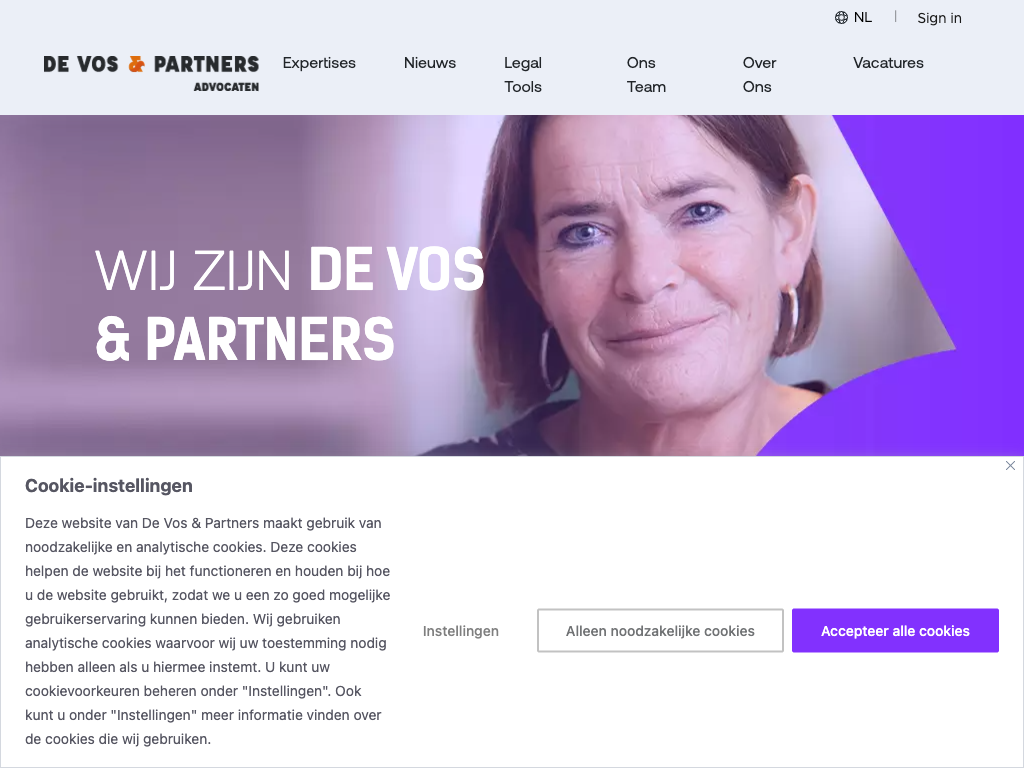Screen dimensions: 1024x768
Task: Click the cookie description paragraph text
Action: 208,631
